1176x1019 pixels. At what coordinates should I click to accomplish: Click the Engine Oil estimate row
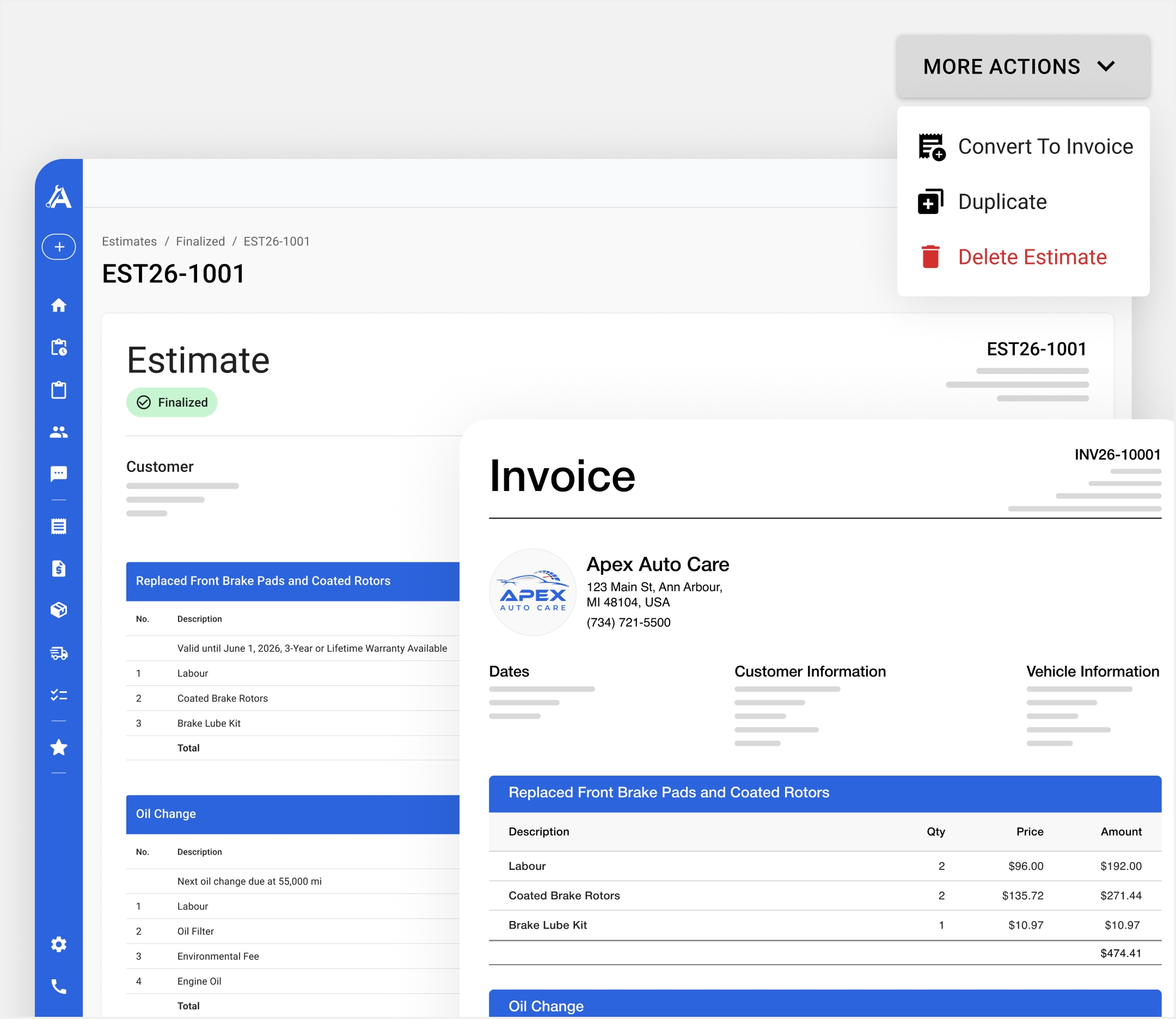click(293, 981)
